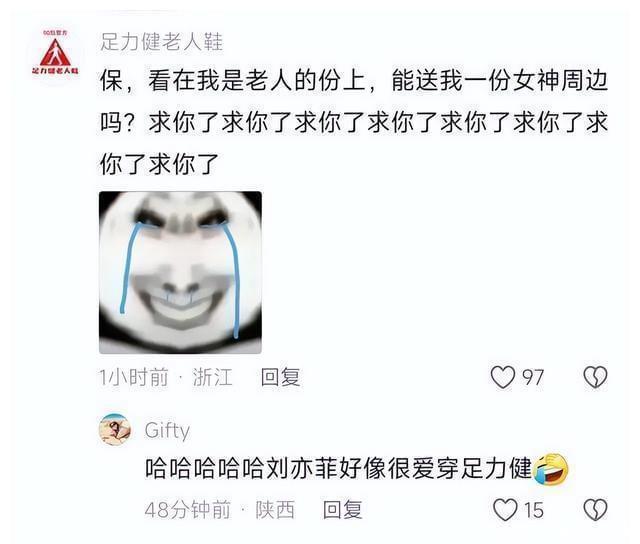This screenshot has height=544, width=640.
Task: Tap the 1小时前 timestamp
Action: coord(134,377)
